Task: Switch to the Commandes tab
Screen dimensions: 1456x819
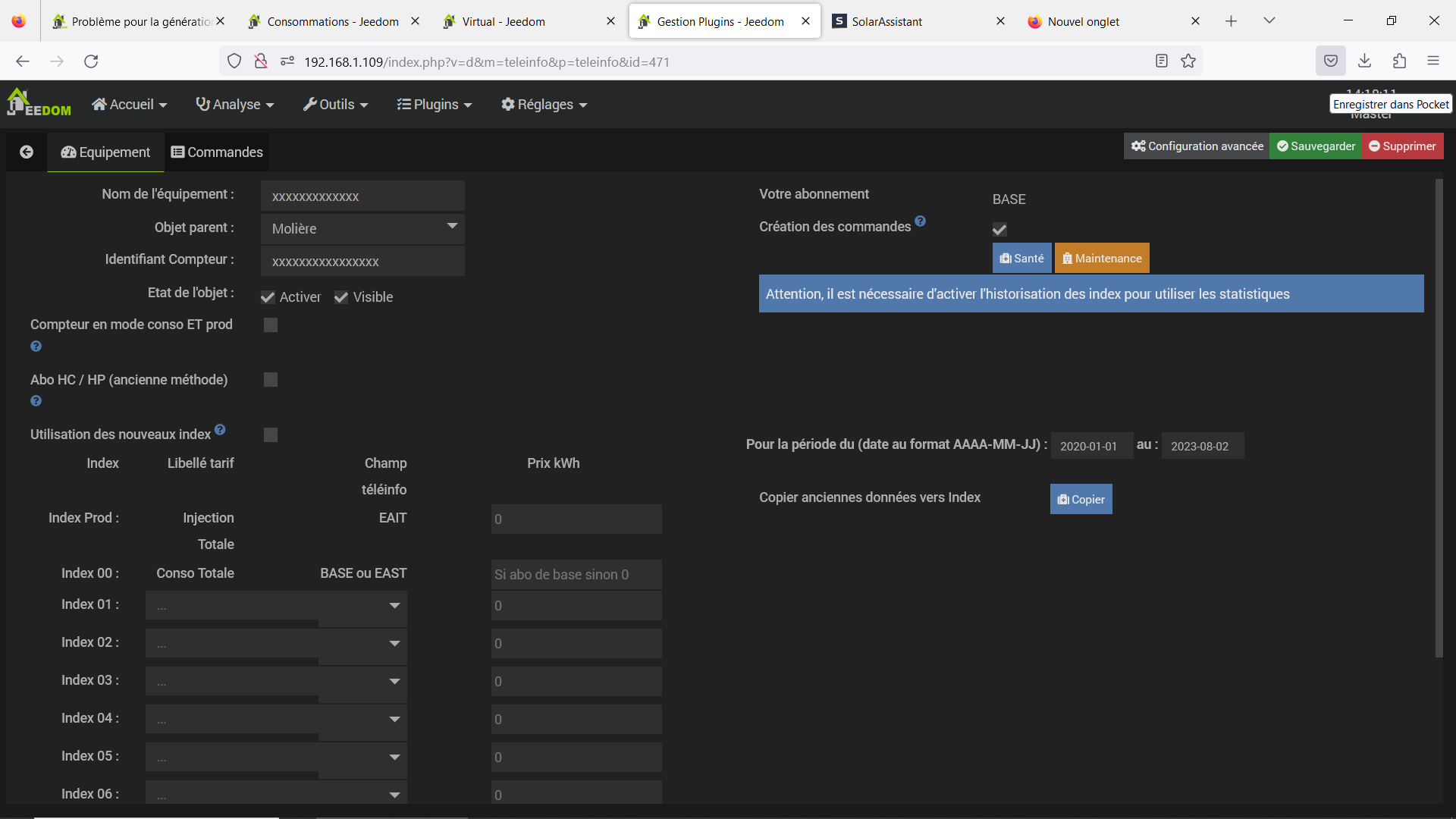Action: 217,152
